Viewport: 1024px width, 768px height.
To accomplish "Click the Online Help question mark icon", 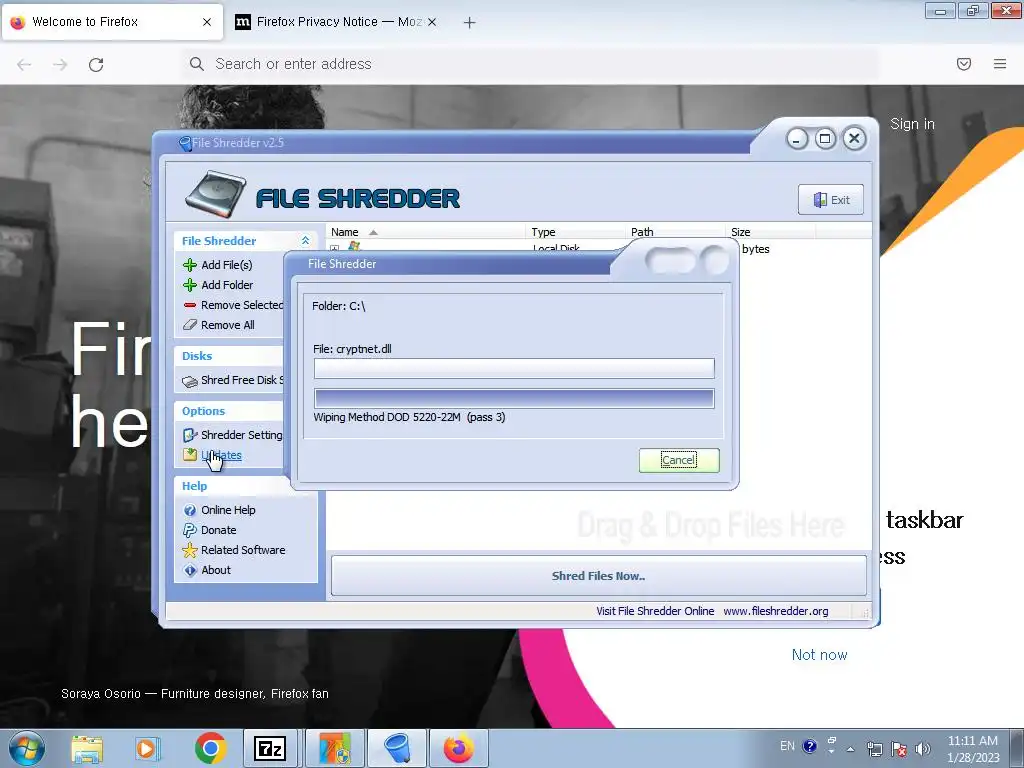I will tap(190, 511).
